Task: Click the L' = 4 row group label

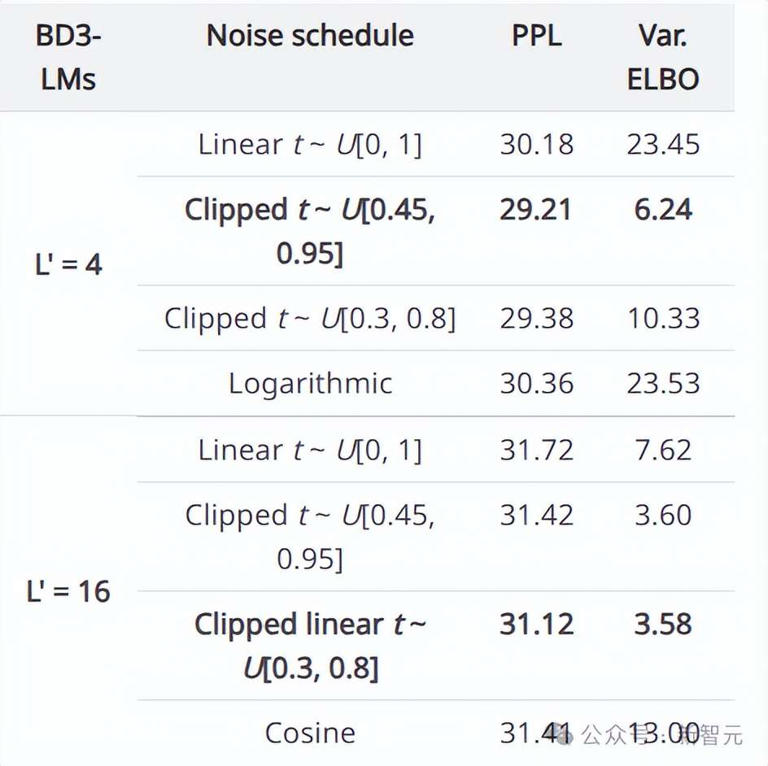Action: click(68, 265)
